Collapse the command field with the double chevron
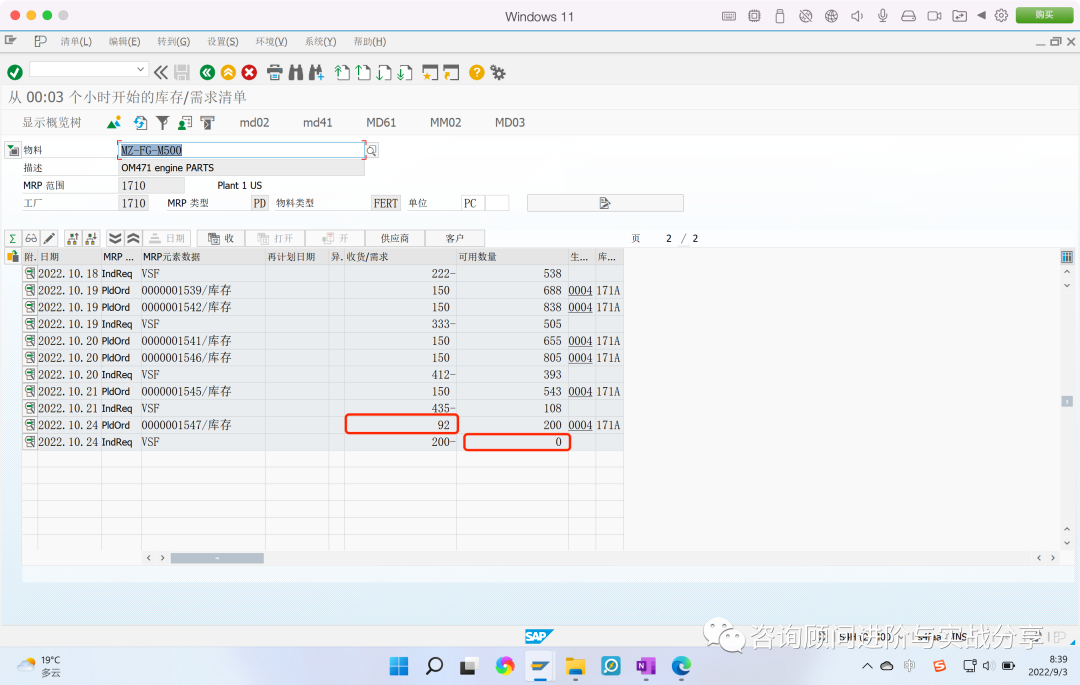 pos(160,72)
